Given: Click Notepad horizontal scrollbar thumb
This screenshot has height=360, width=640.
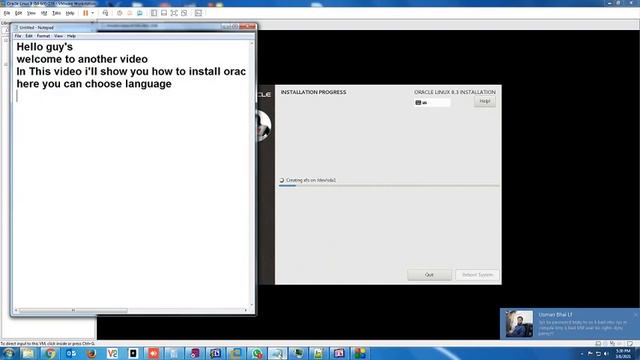Looking at the screenshot, I should [73, 310].
